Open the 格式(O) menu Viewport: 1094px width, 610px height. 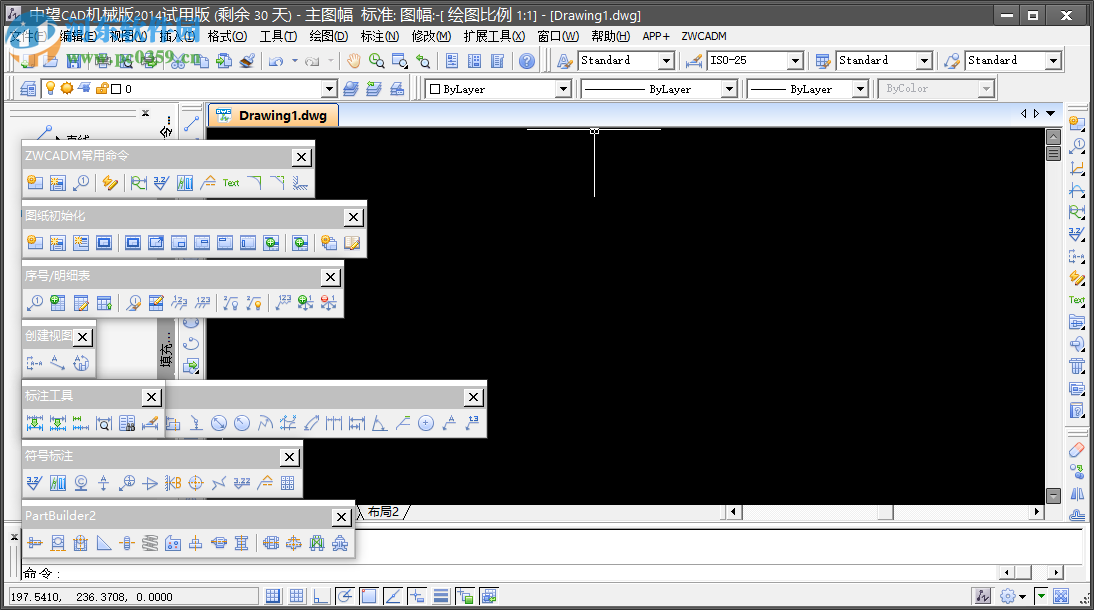coord(227,36)
